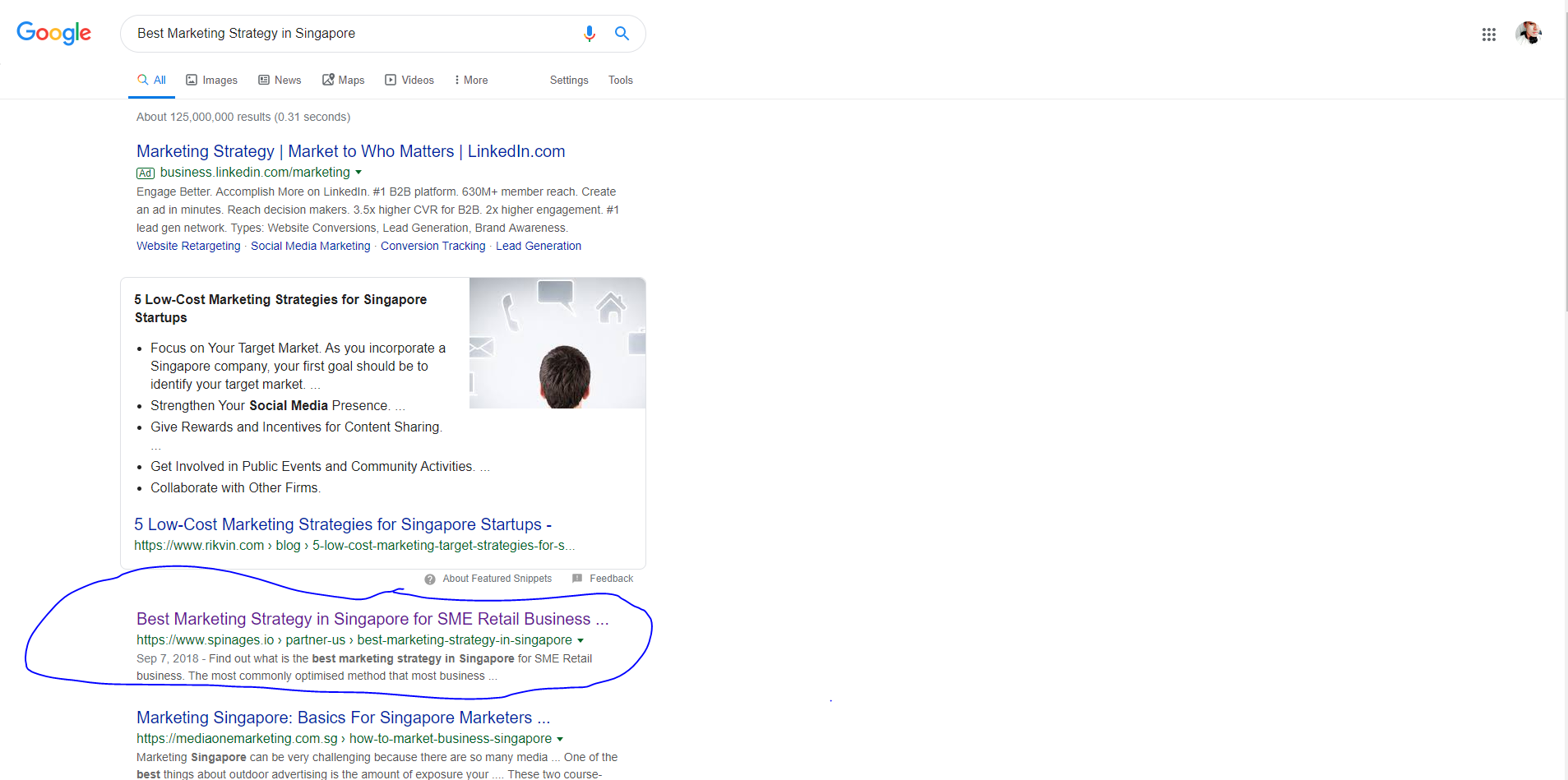The height and width of the screenshot is (780, 1568).
Task: Click the 'Collaborate with Other Firms' bullet
Action: point(236,488)
